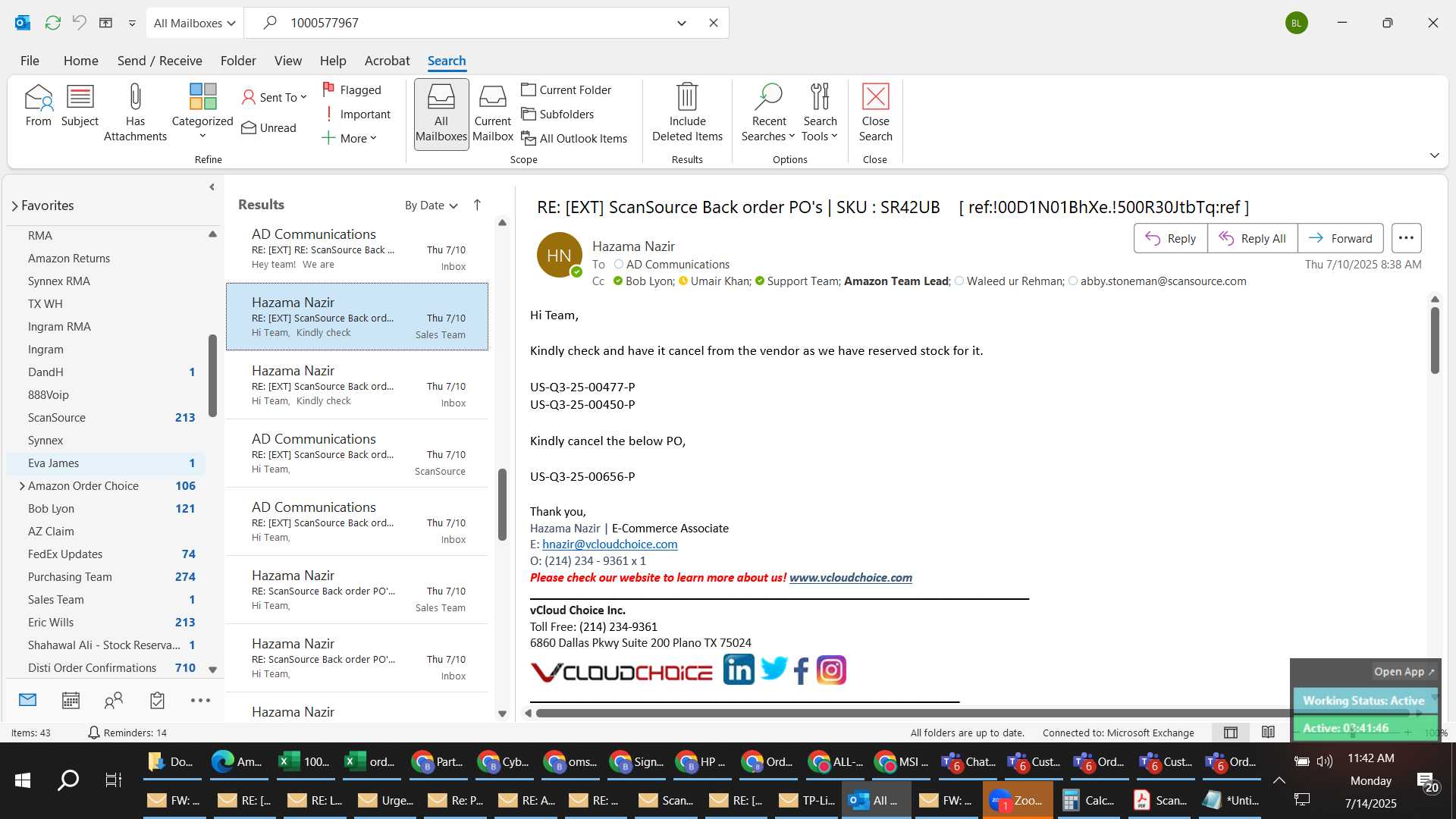Toggle Subfolders search scope
The height and width of the screenshot is (819, 1456).
coord(557,114)
